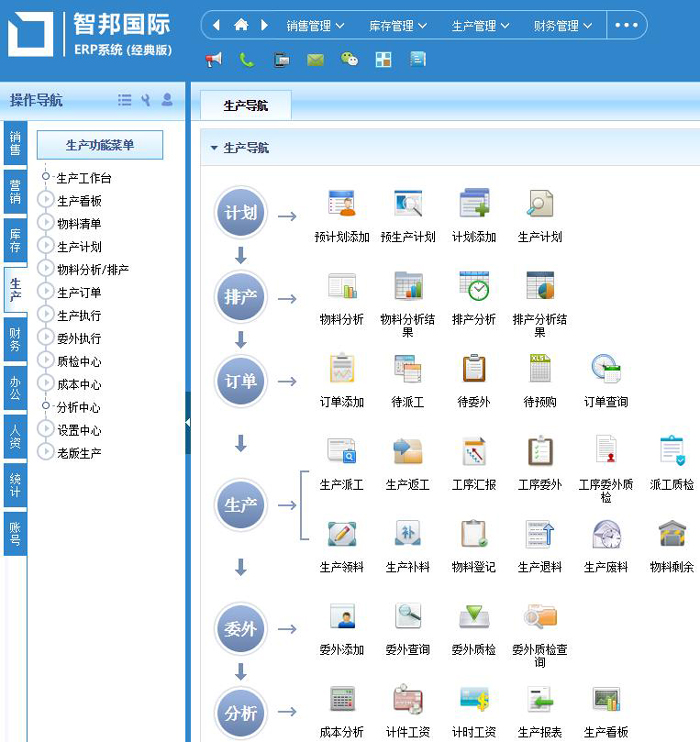Click the 生产领料 icon
This screenshot has width=700, height=742.
(x=342, y=535)
